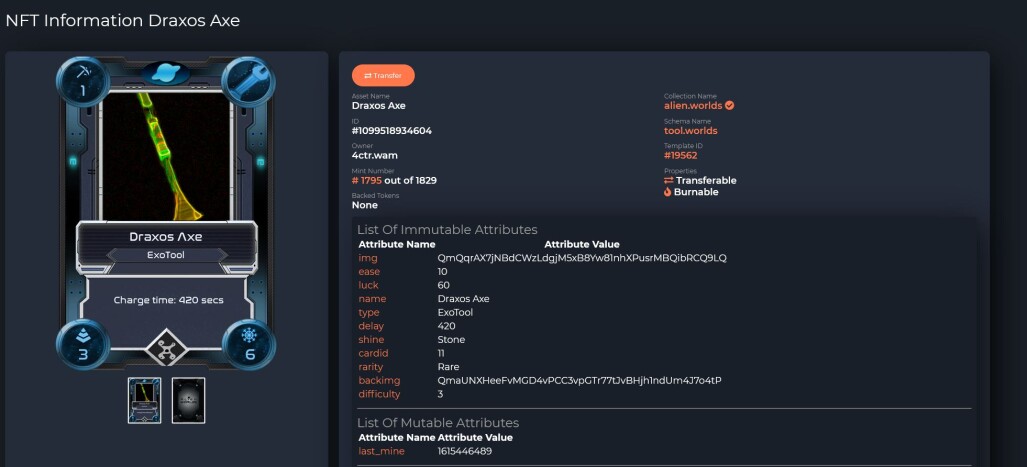Click the verified checkmark badge beside alien.worlds
This screenshot has width=1027, height=467.
[x=730, y=105]
